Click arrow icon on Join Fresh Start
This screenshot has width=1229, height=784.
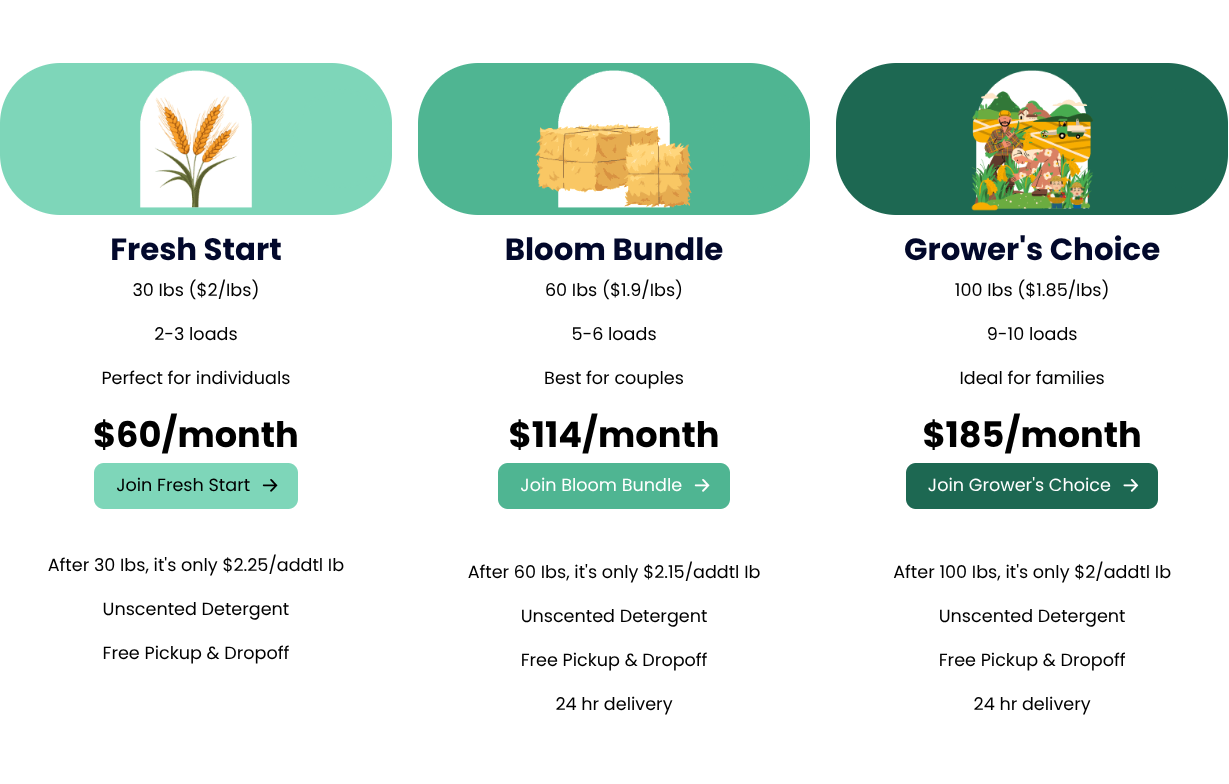[270, 485]
